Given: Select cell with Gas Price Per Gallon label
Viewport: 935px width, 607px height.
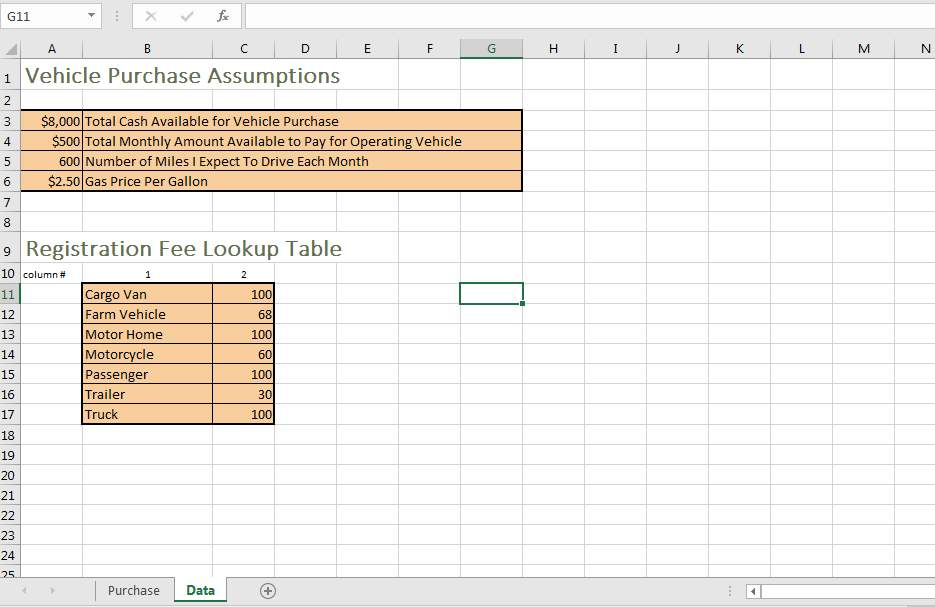Looking at the screenshot, I should click(145, 181).
